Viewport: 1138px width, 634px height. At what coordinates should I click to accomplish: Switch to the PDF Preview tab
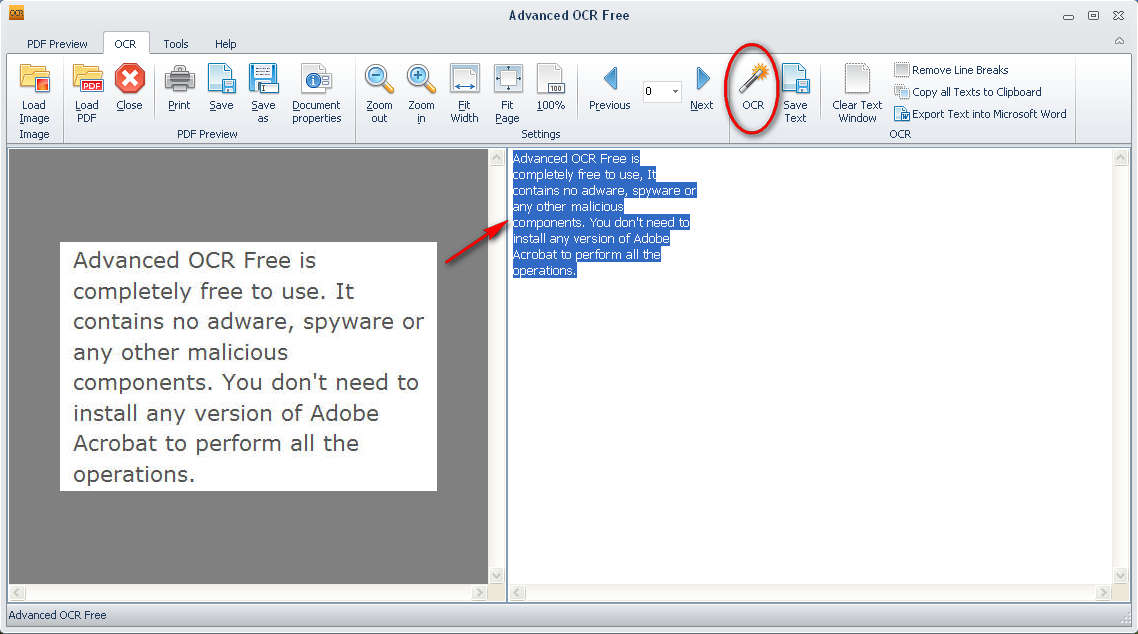click(x=57, y=44)
